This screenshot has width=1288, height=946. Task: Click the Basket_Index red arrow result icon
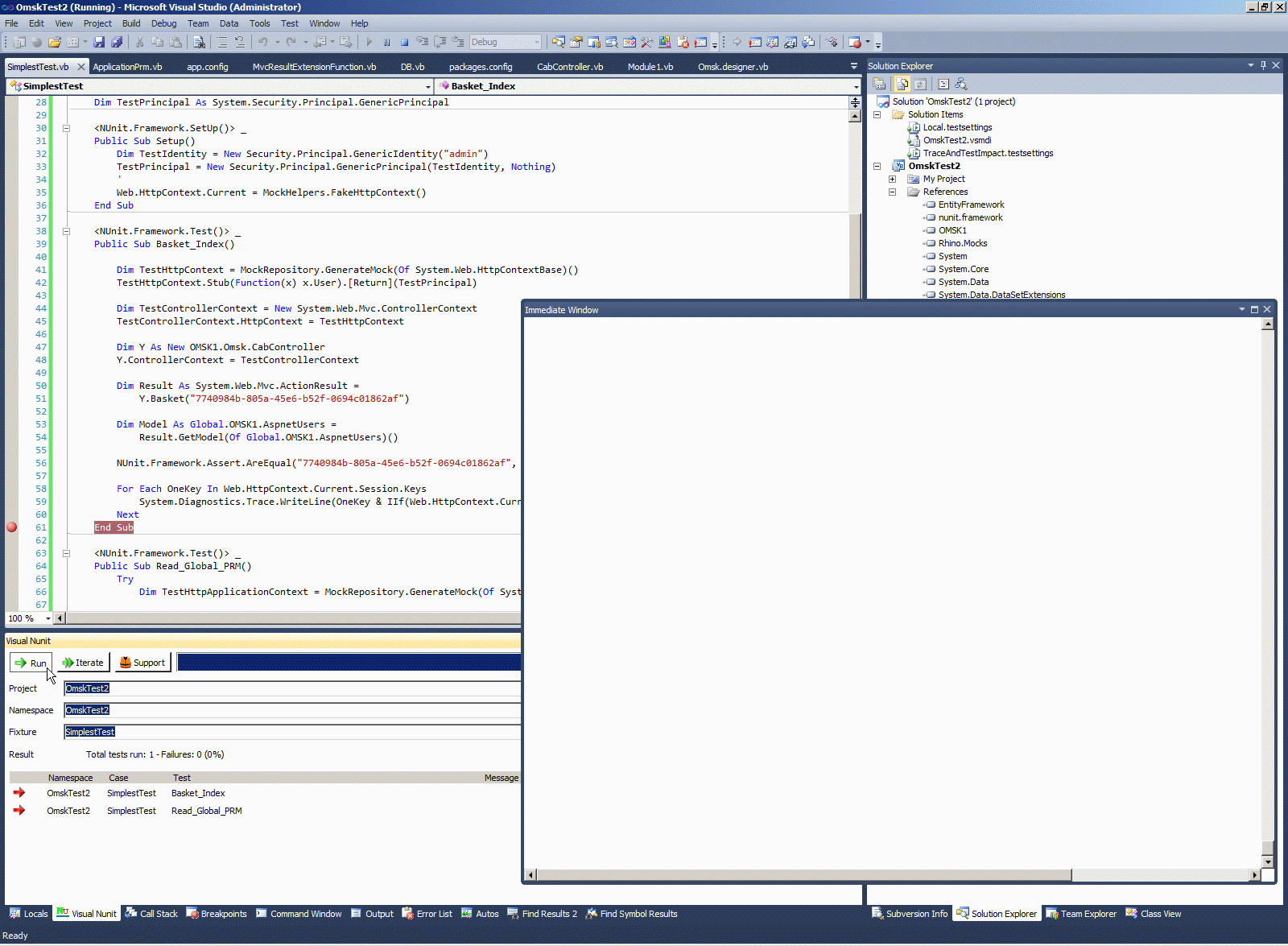pyautogui.click(x=19, y=793)
